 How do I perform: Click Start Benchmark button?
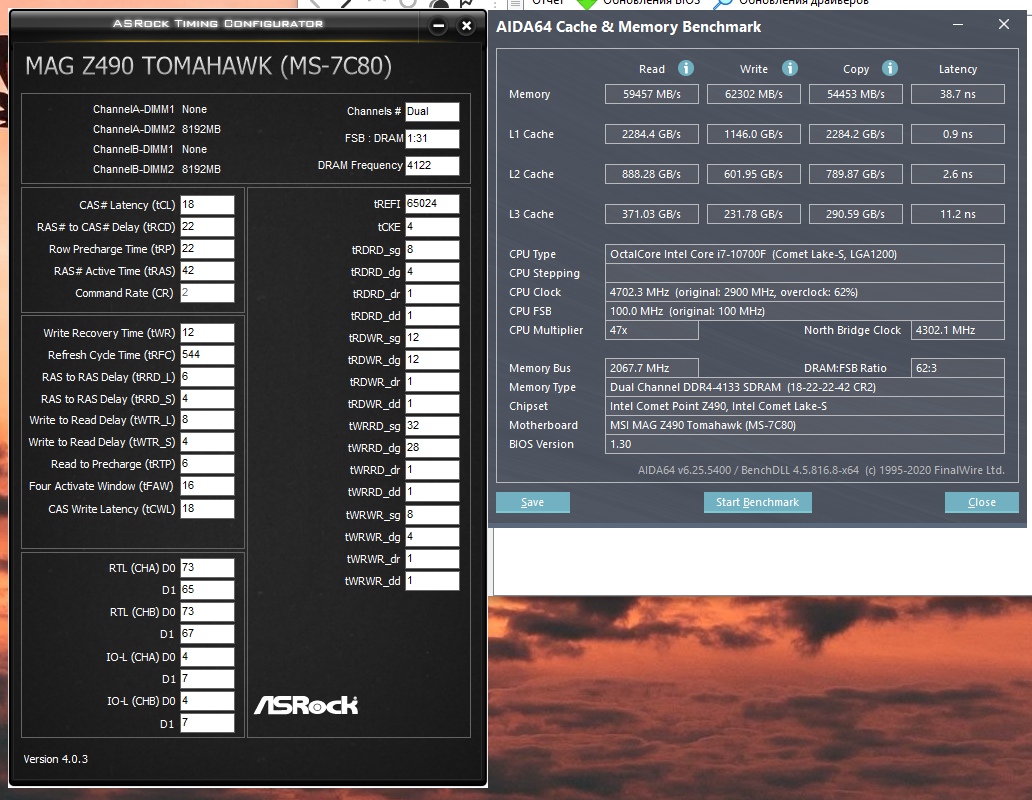[758, 502]
